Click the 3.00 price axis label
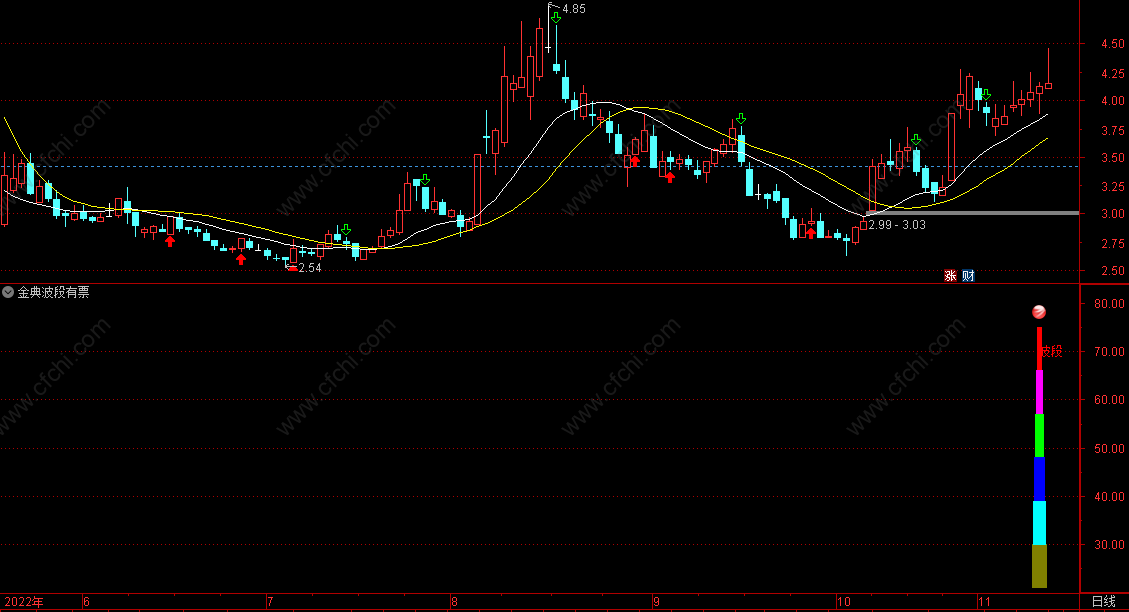Image resolution: width=1129 pixels, height=612 pixels. [1112, 214]
